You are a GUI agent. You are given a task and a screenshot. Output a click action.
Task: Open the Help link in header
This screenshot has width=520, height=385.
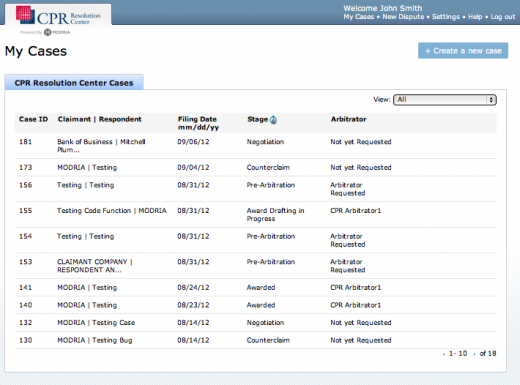click(475, 17)
